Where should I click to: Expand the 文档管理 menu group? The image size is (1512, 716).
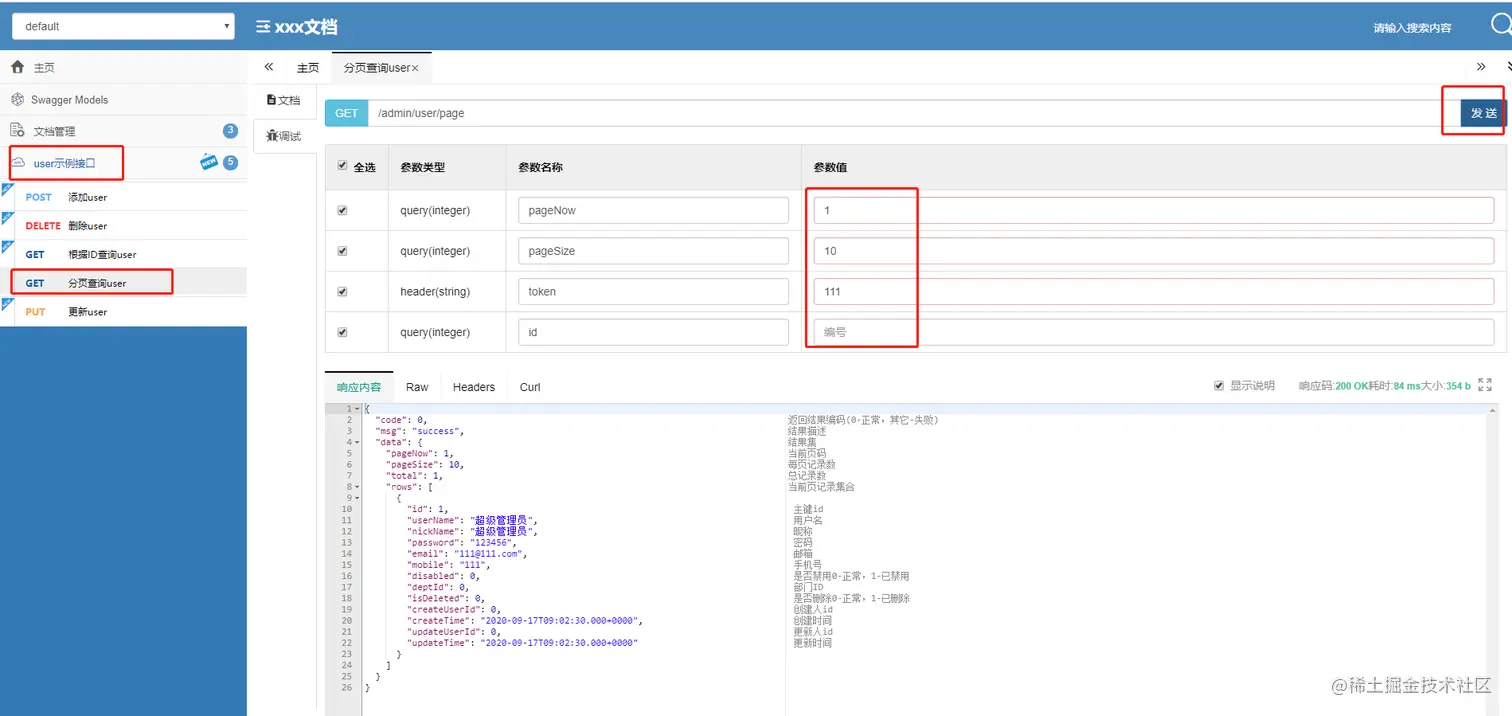click(123, 131)
